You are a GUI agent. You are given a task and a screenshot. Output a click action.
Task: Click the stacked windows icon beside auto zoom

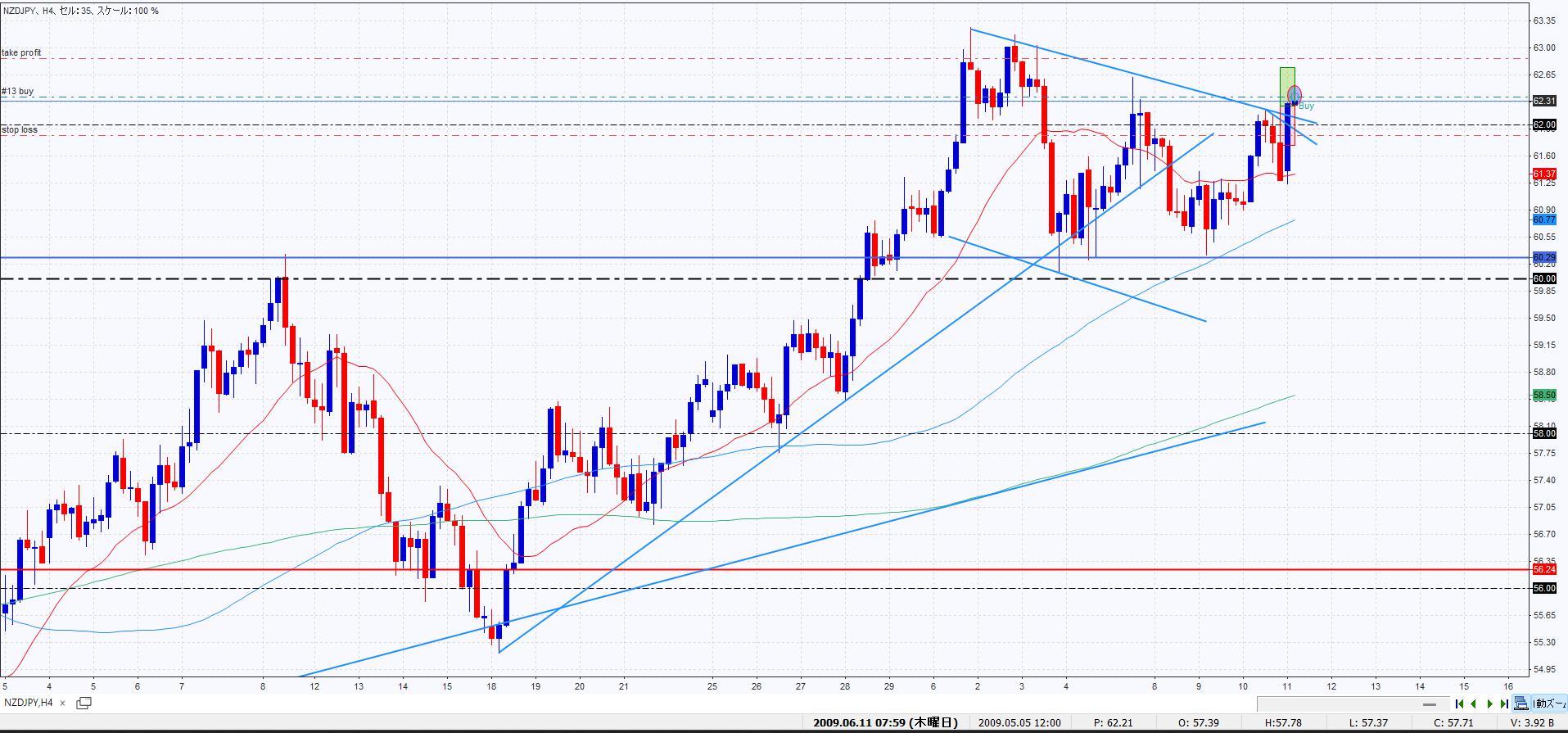pos(1521,704)
